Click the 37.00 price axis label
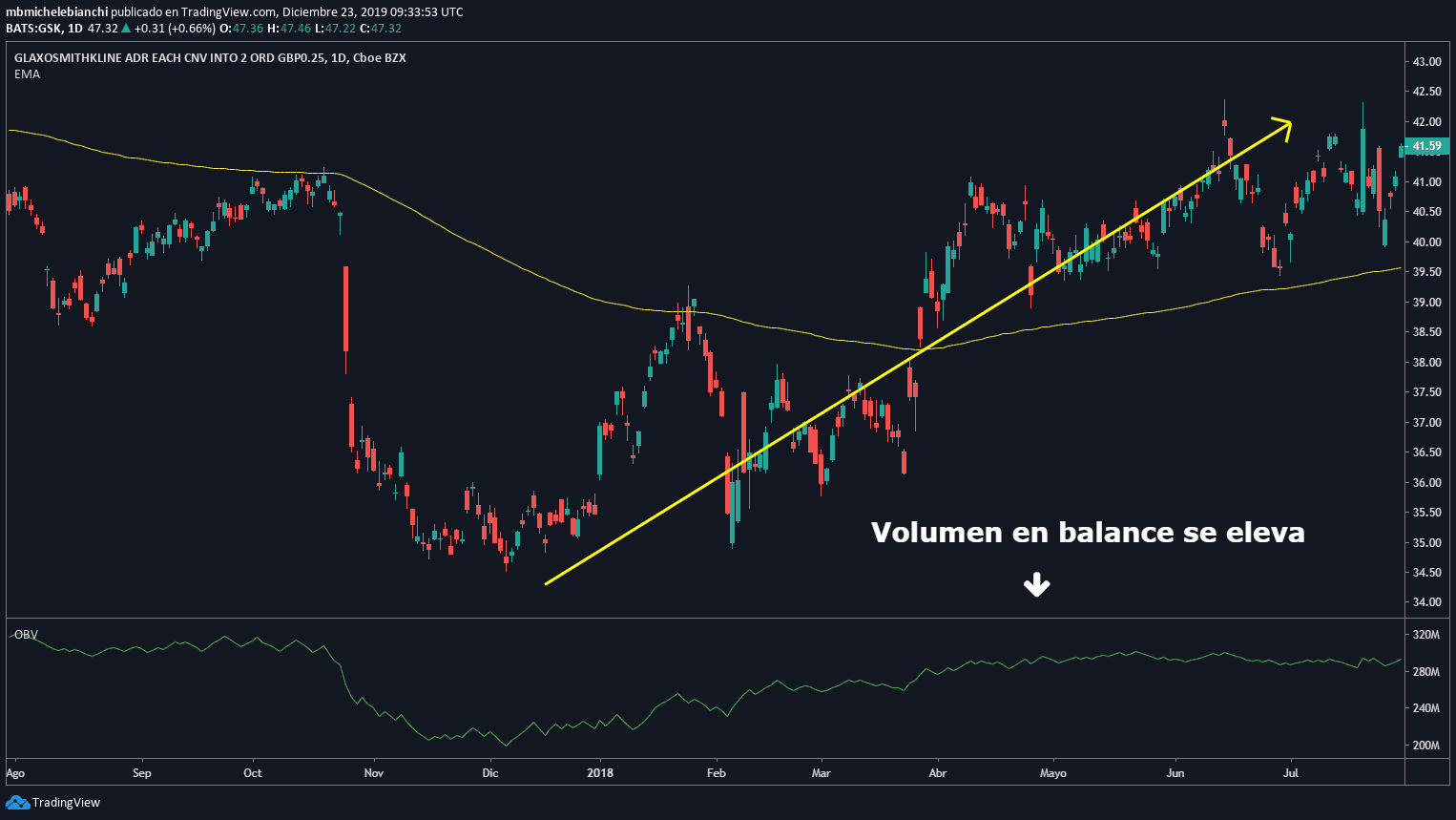1456x820 pixels. 1427,423
